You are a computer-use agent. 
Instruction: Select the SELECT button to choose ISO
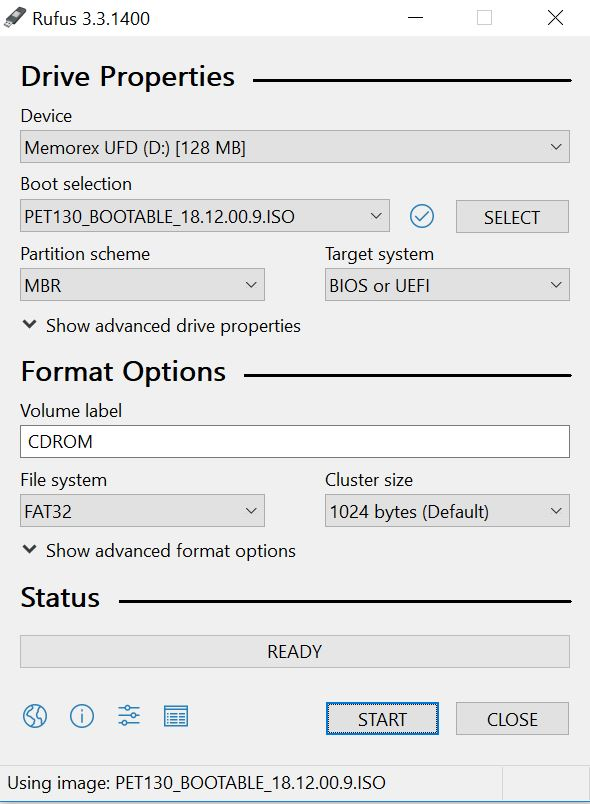[x=512, y=216]
